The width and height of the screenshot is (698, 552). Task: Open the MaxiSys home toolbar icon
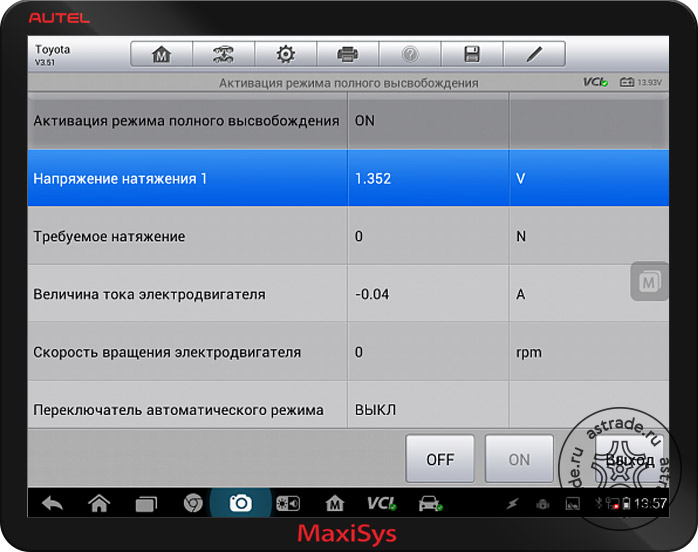162,54
